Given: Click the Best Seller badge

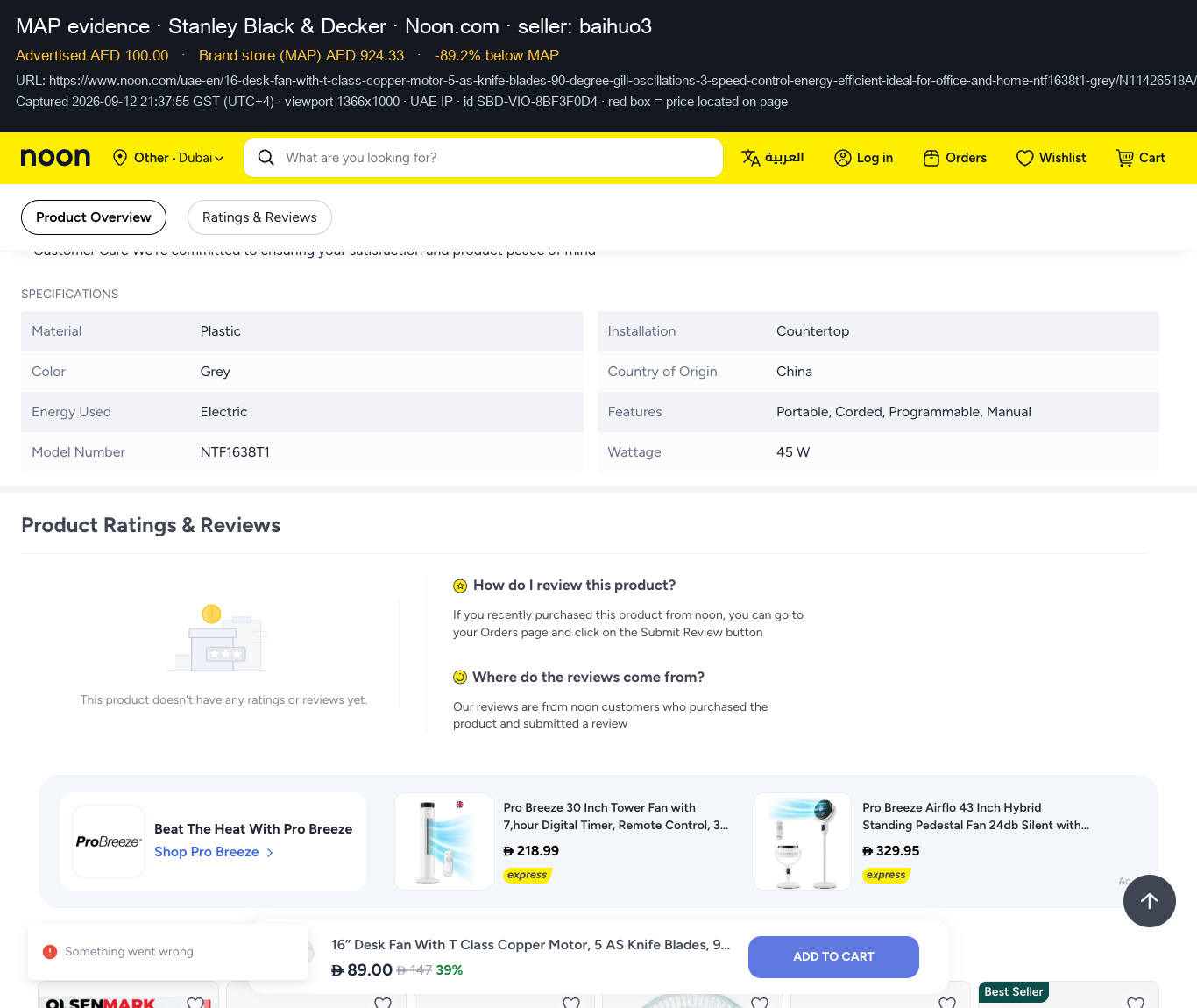Looking at the screenshot, I should 1014,992.
